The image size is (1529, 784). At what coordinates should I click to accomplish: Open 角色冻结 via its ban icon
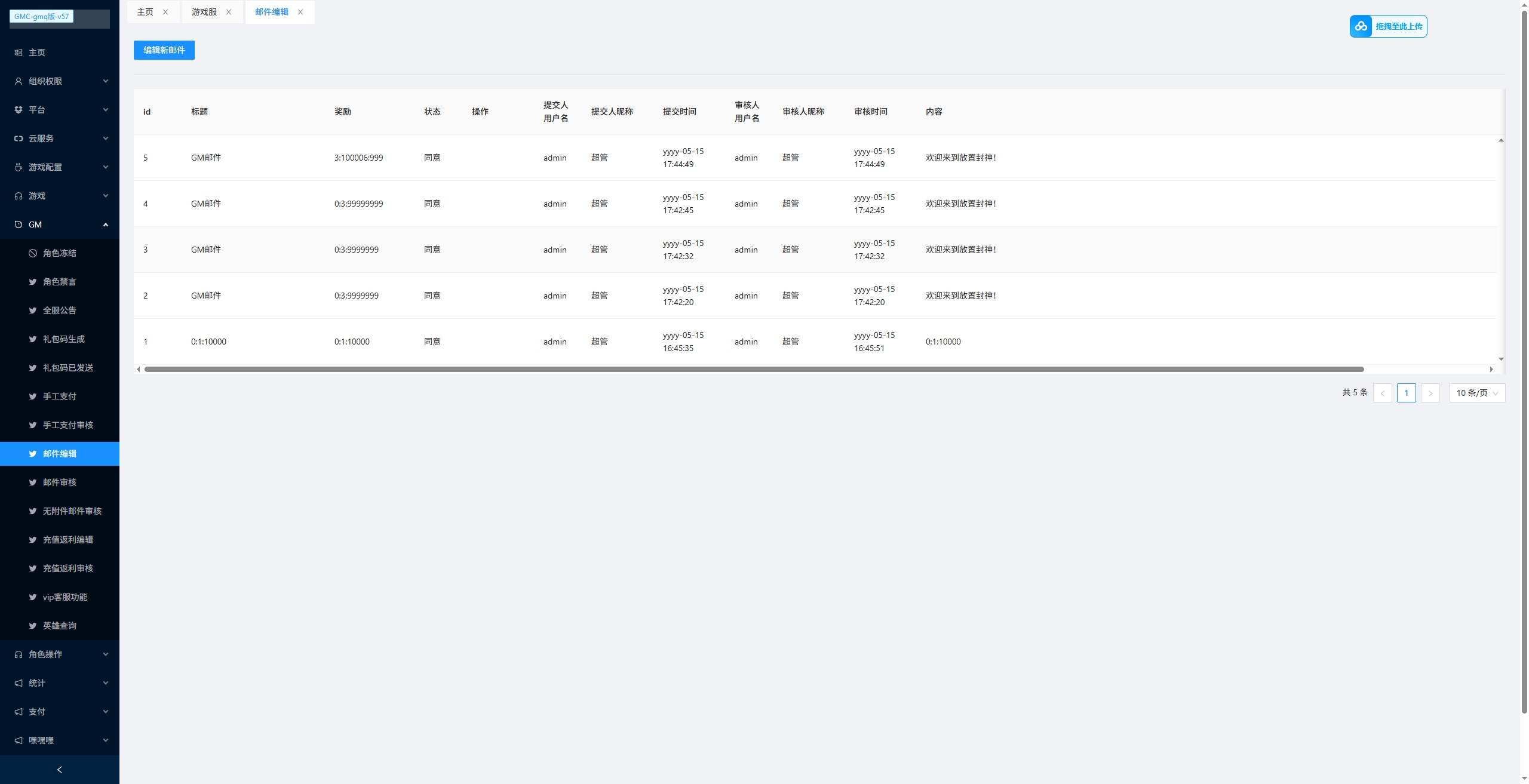click(x=33, y=253)
